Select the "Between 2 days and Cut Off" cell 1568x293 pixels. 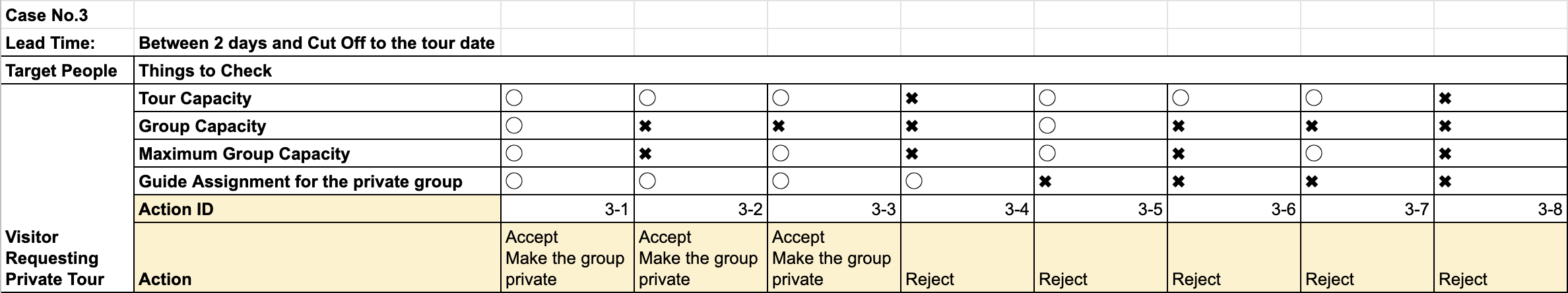[317, 43]
